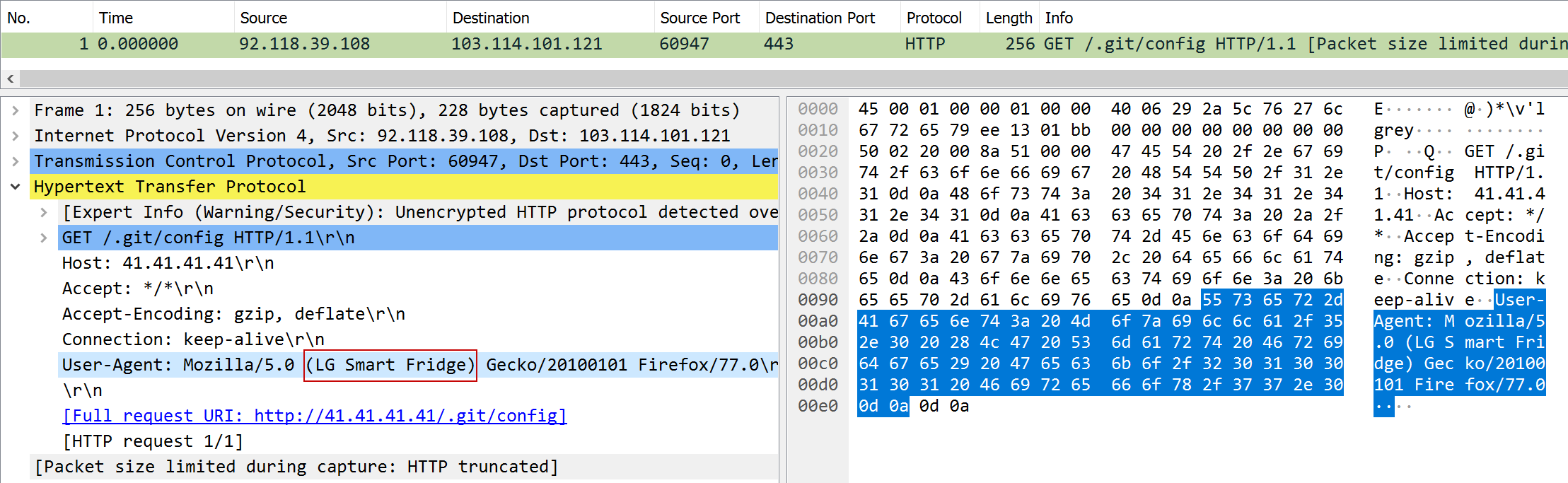Sort by the Source column header

pyautogui.click(x=263, y=18)
